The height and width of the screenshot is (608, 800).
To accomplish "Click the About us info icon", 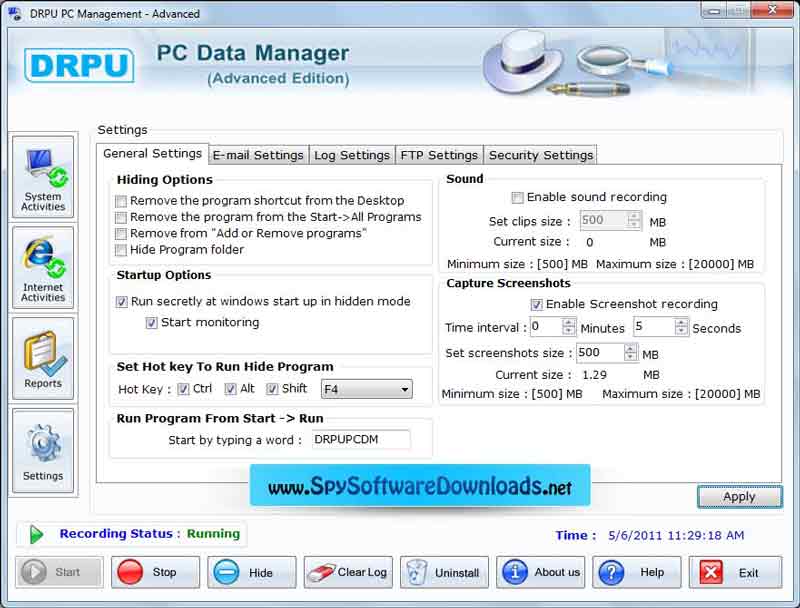I will [x=514, y=572].
